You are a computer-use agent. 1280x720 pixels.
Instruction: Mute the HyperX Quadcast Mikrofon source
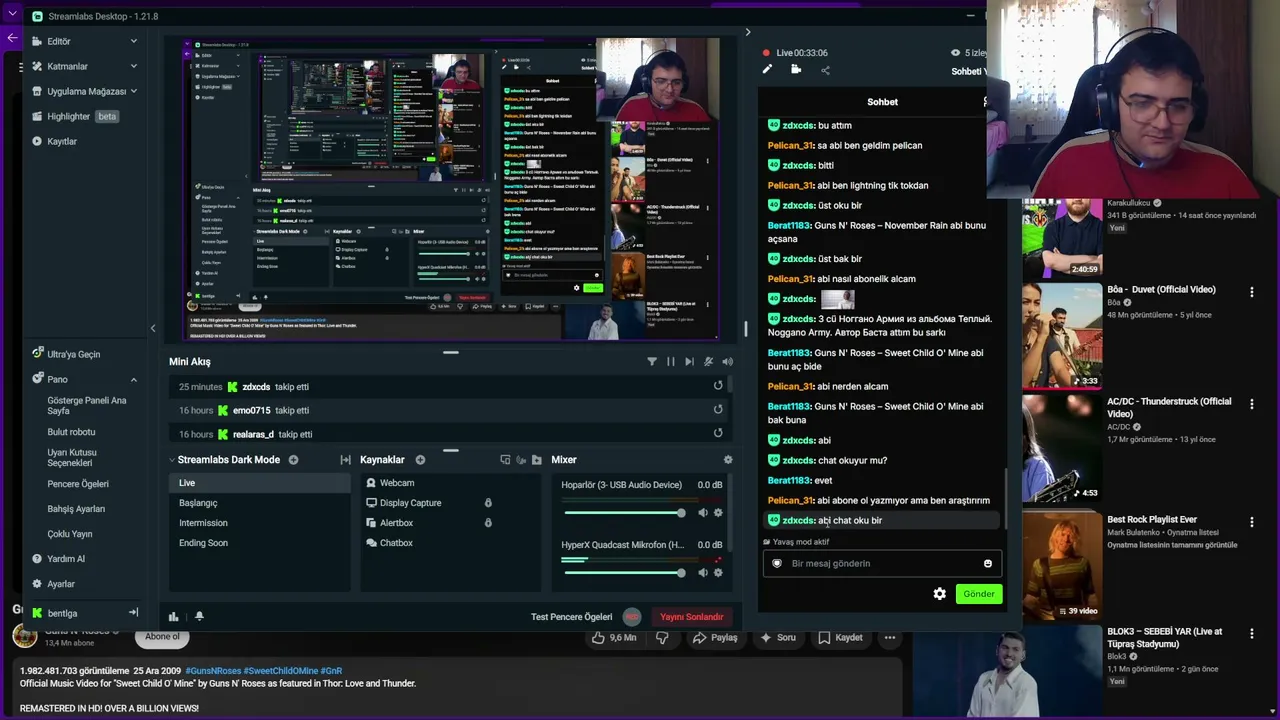(x=703, y=573)
